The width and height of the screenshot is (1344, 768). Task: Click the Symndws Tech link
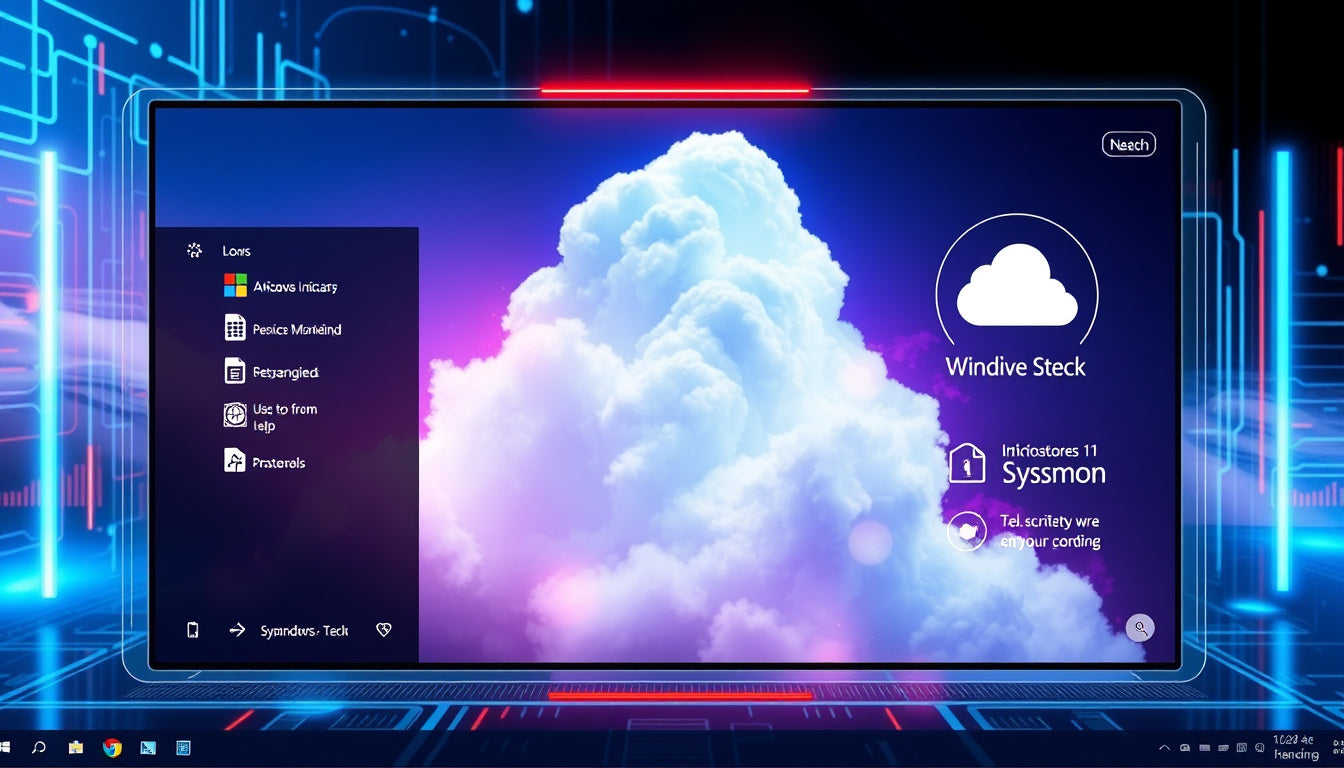click(x=304, y=630)
